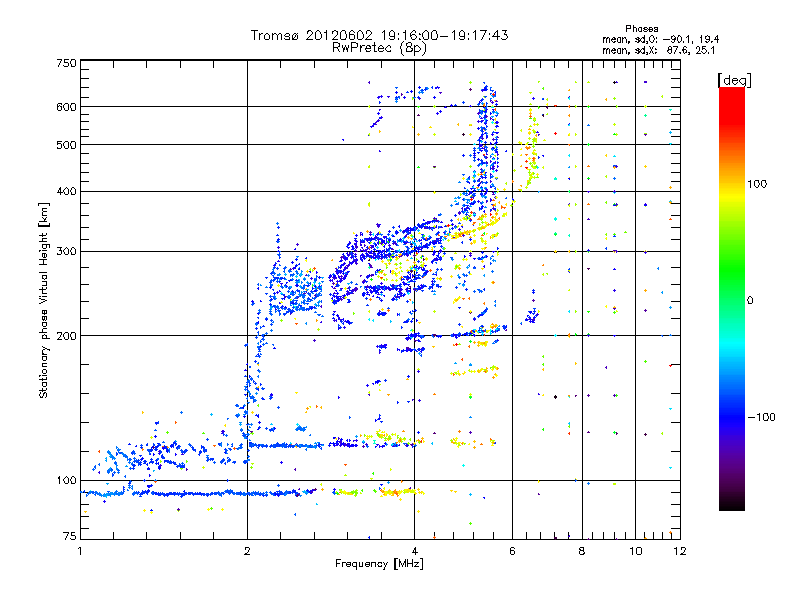Click the x-axis tick label '10'
800x600 pixels.
click(635, 551)
